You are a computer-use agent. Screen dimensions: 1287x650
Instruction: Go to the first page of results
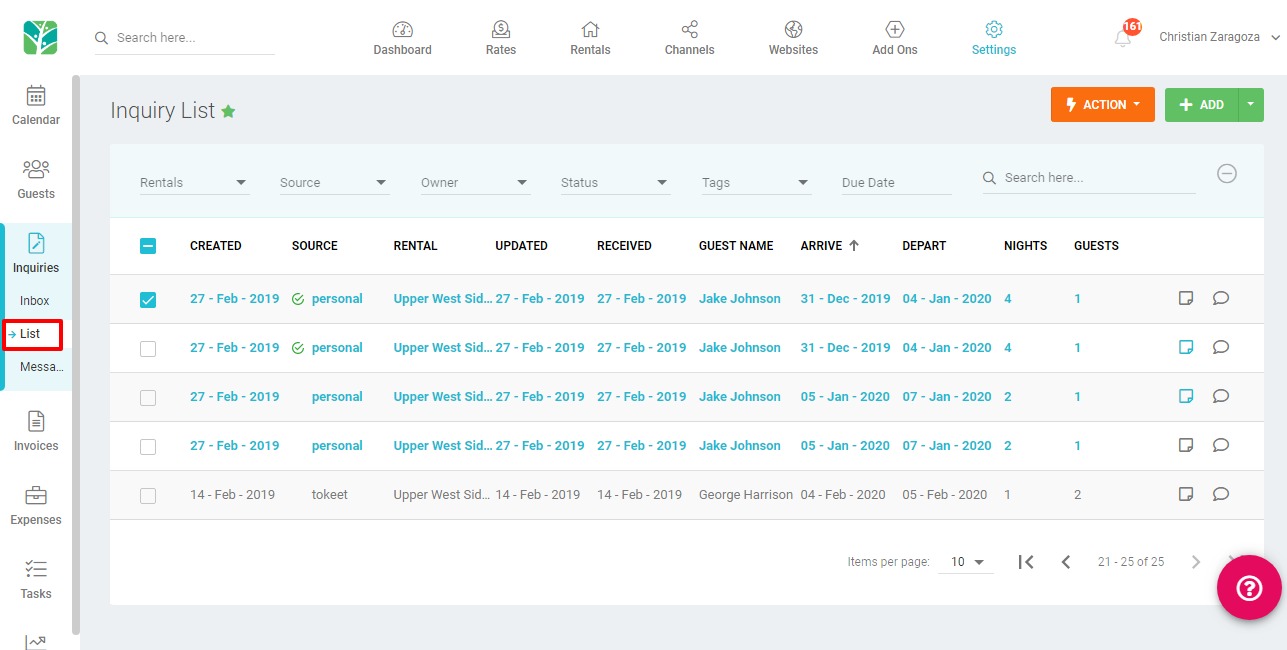(1025, 562)
